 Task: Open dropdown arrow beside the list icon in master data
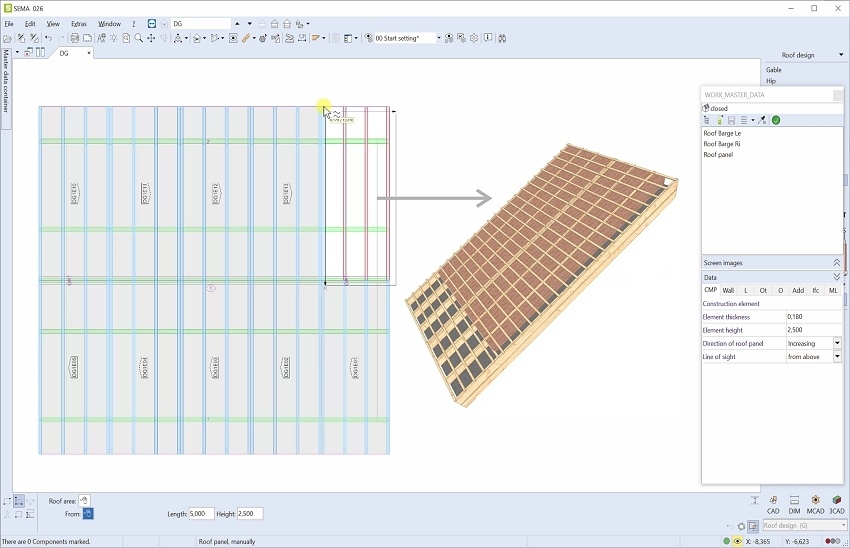(x=753, y=120)
